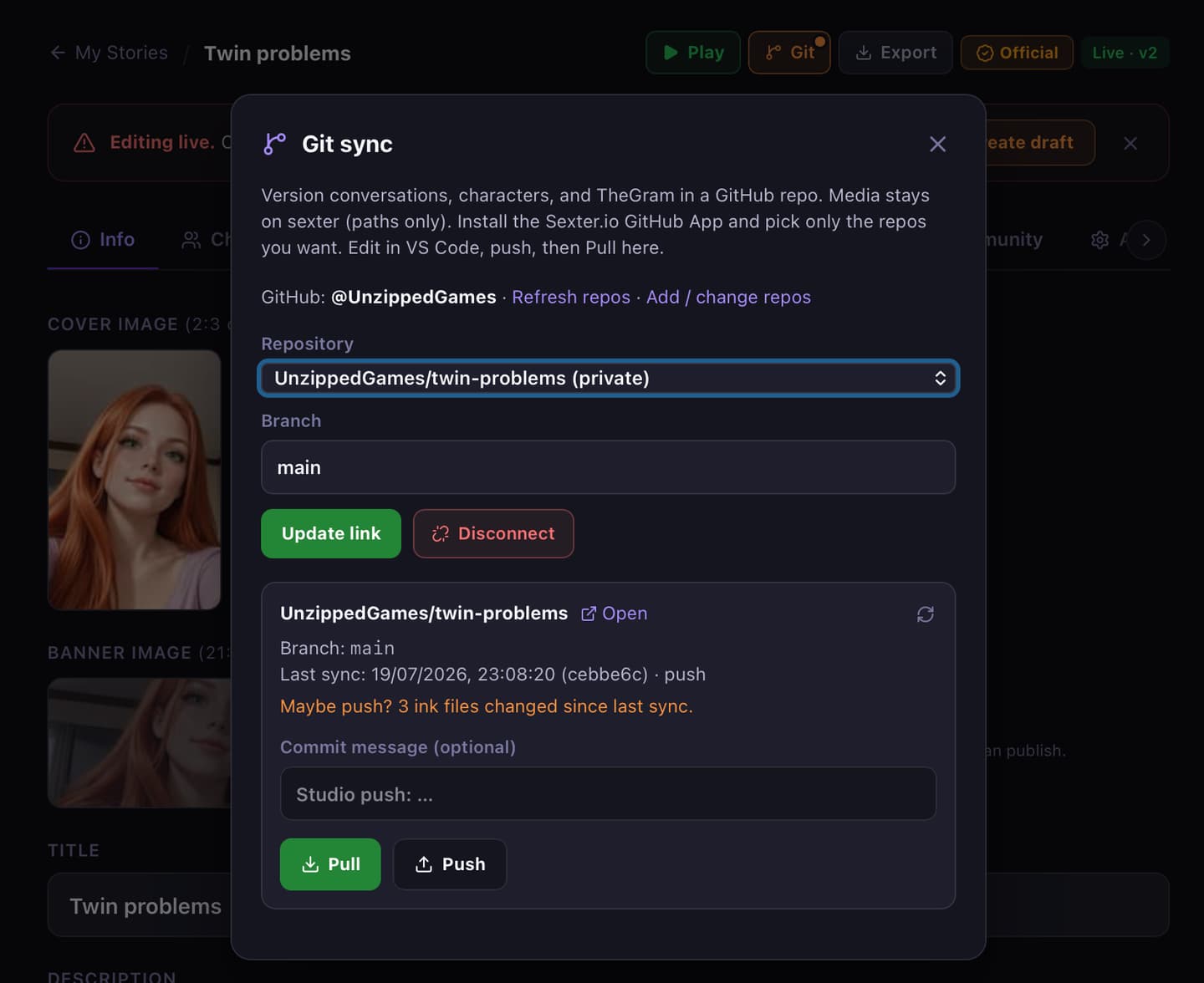1204x983 pixels.
Task: Click the @UnzippedGames account name
Action: [x=414, y=297]
